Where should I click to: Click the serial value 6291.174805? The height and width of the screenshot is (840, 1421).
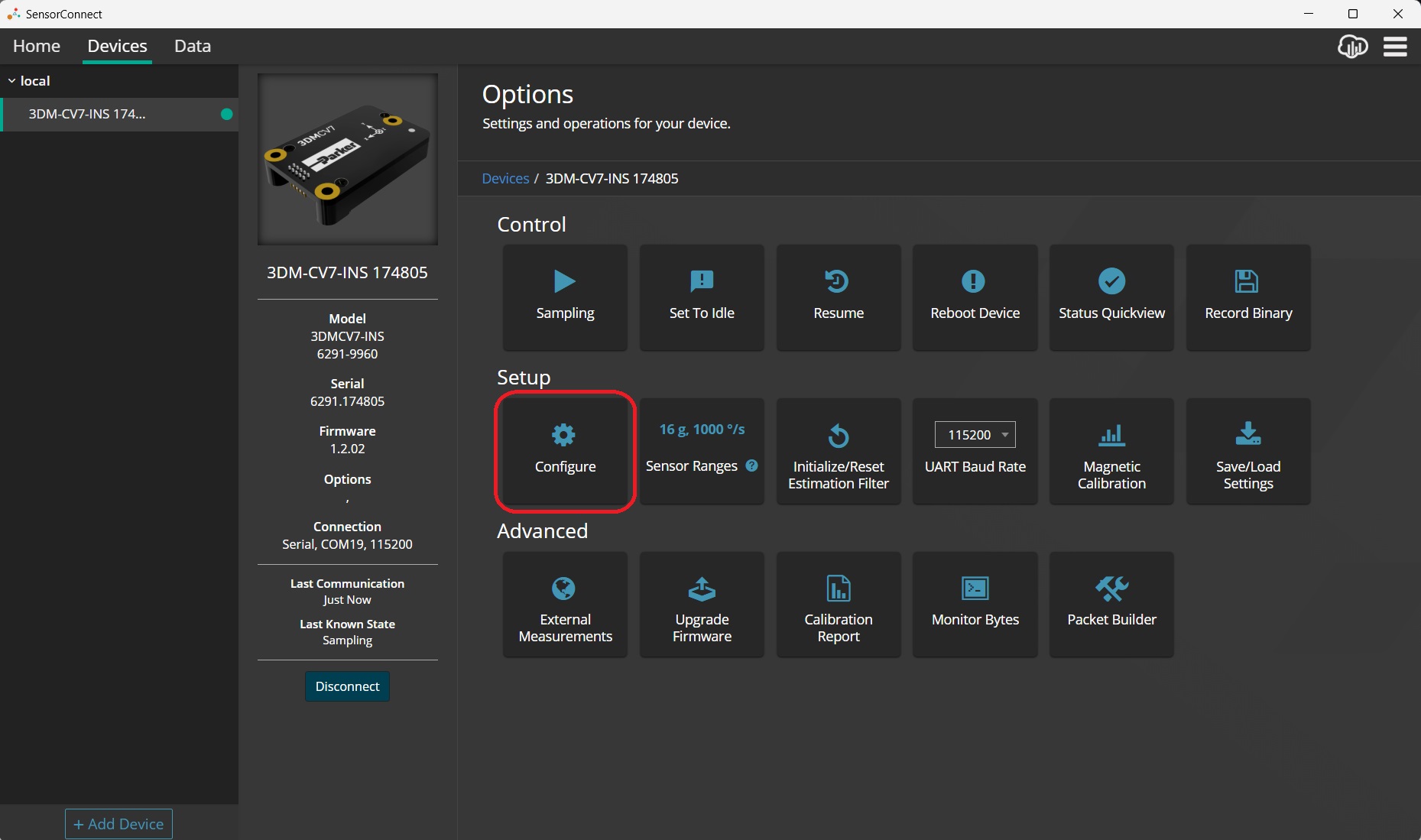(x=347, y=401)
